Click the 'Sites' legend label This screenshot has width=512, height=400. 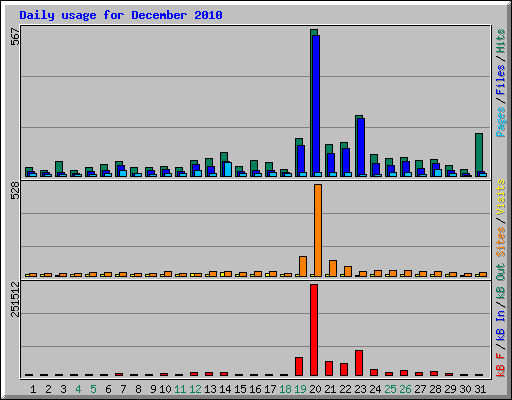pos(501,242)
